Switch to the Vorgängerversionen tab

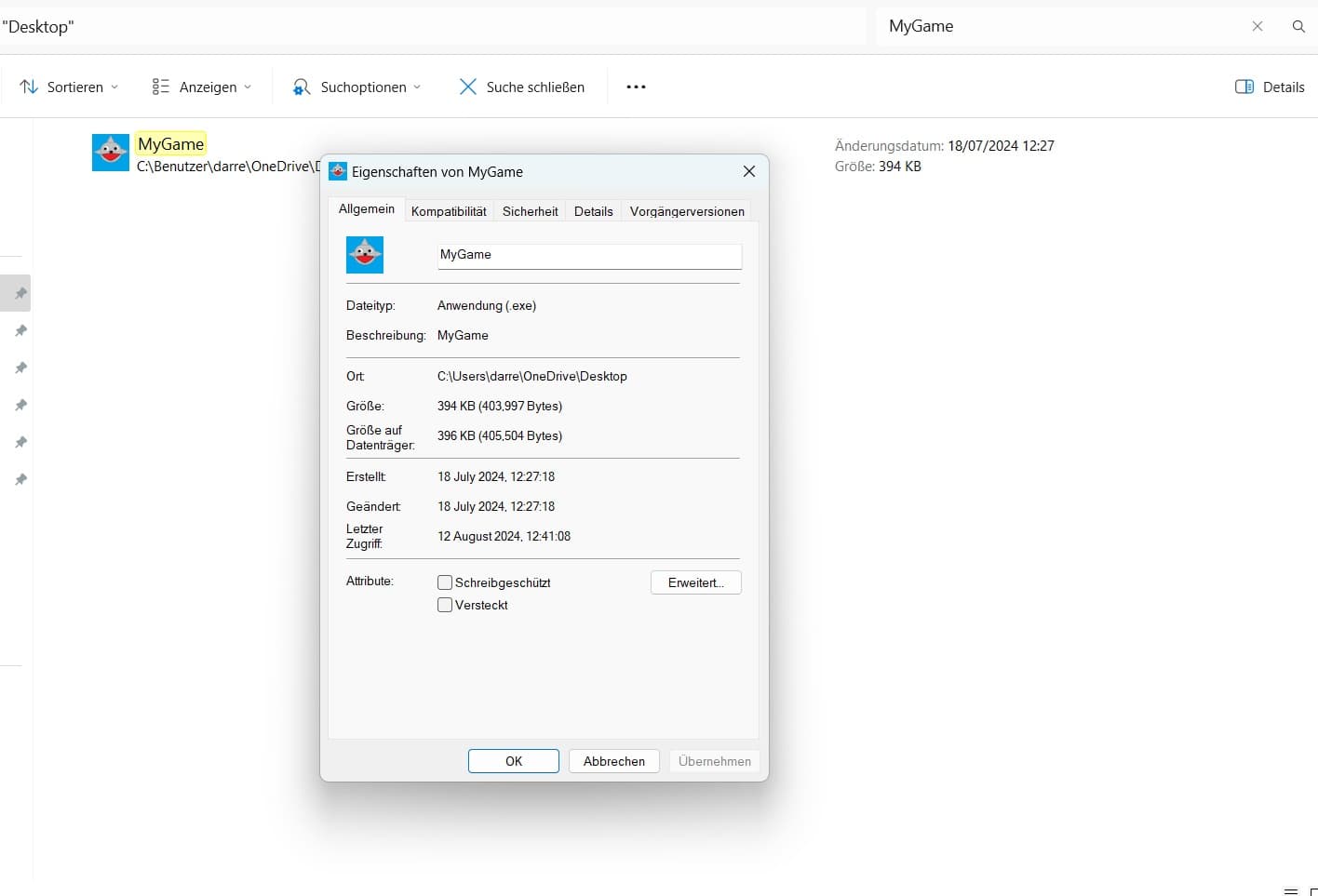click(687, 211)
